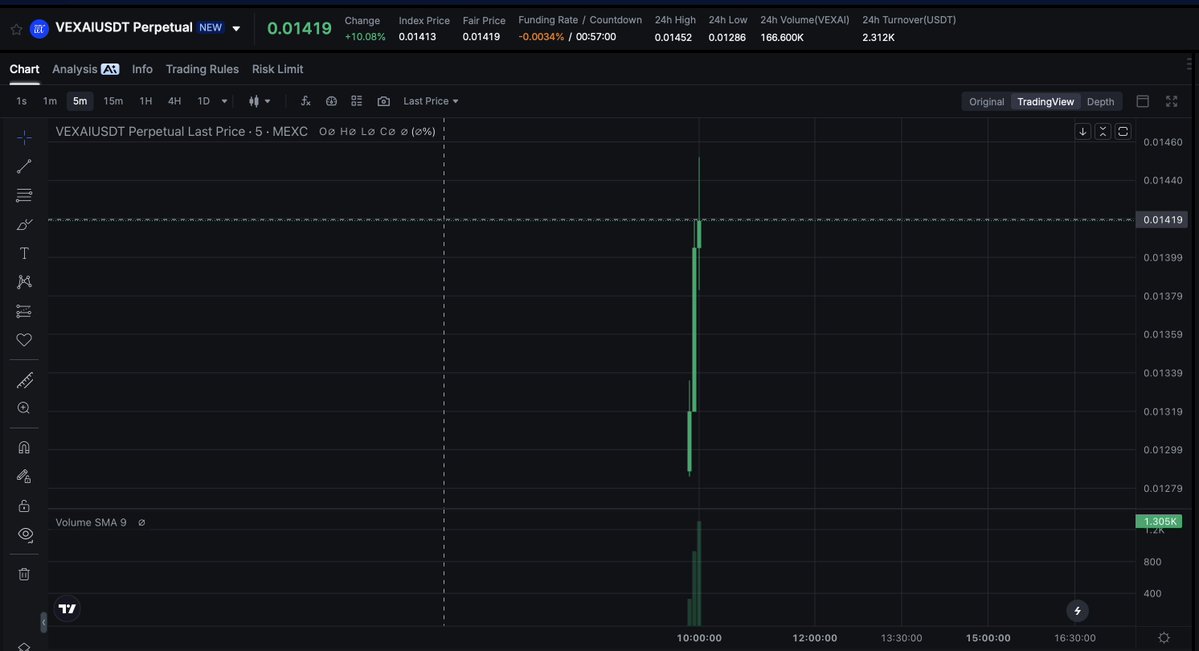The image size is (1199, 651).
Task: Click the collapse panes button atop chart
Action: pyautogui.click(x=1103, y=132)
